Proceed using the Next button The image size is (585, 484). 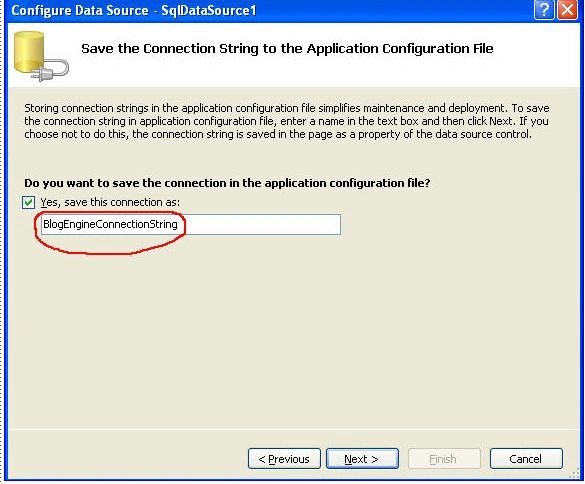[x=362, y=459]
